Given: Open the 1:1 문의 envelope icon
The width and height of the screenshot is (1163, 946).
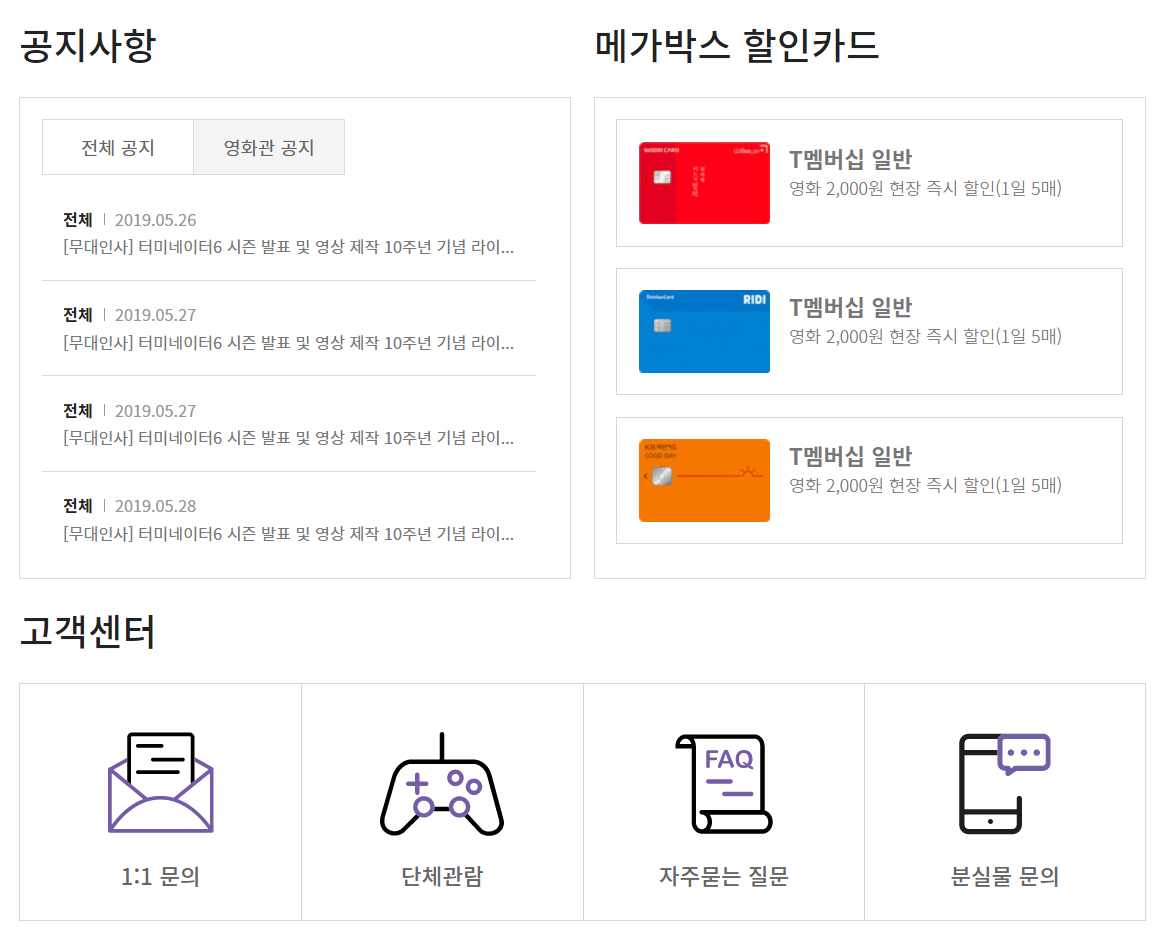Looking at the screenshot, I should click(x=160, y=783).
